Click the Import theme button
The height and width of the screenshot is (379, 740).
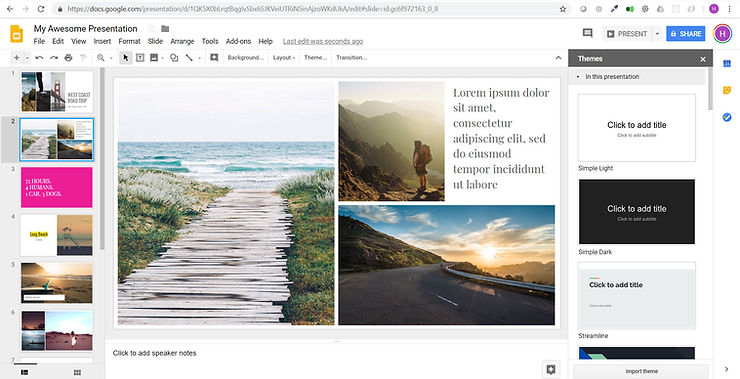[x=641, y=371]
